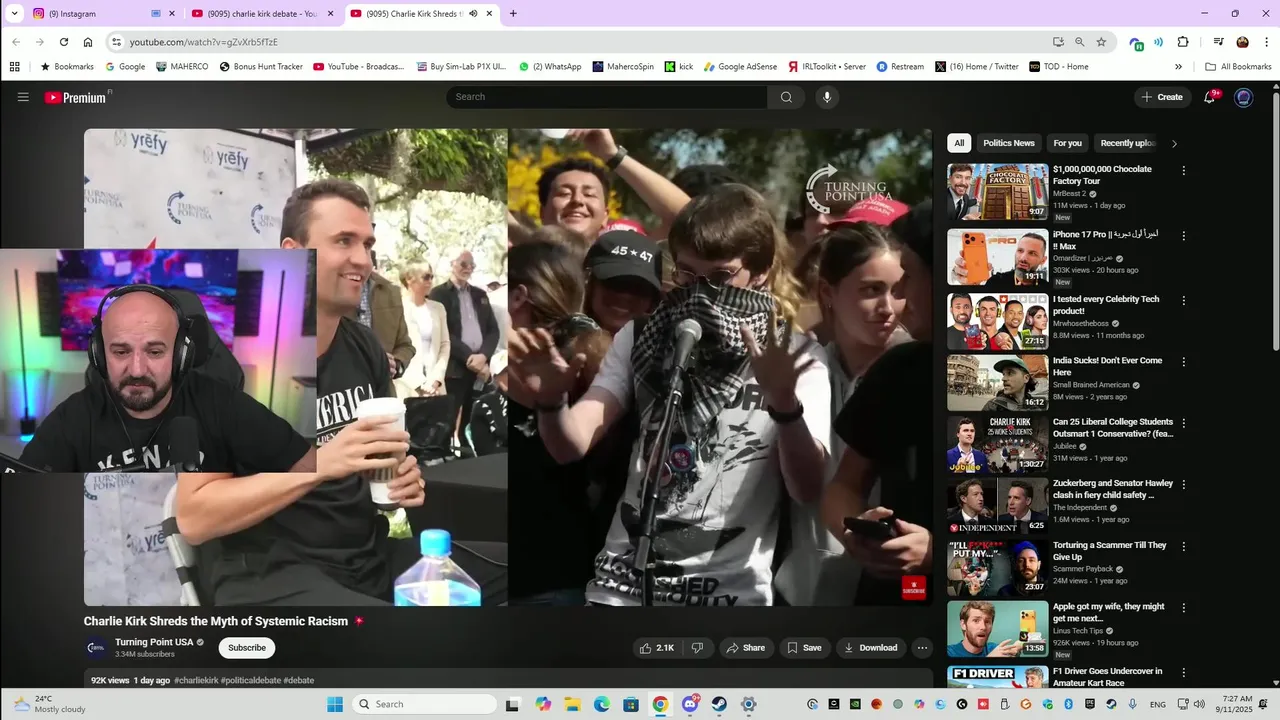Image resolution: width=1280 pixels, height=720 pixels.
Task: Open Chrome apps grid in bookmarks bar
Action: point(15,67)
